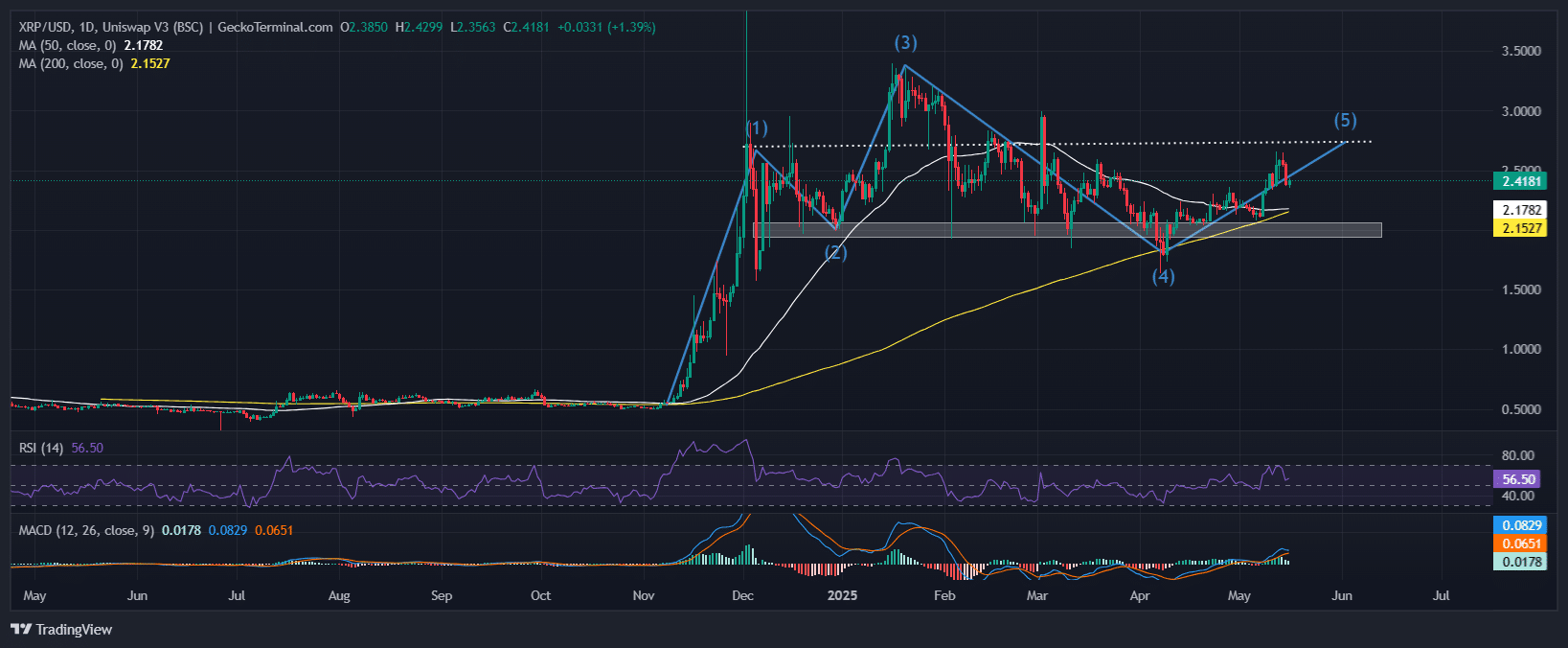Select wave label (4) near April low
This screenshot has width=1568, height=648.
[x=1163, y=277]
